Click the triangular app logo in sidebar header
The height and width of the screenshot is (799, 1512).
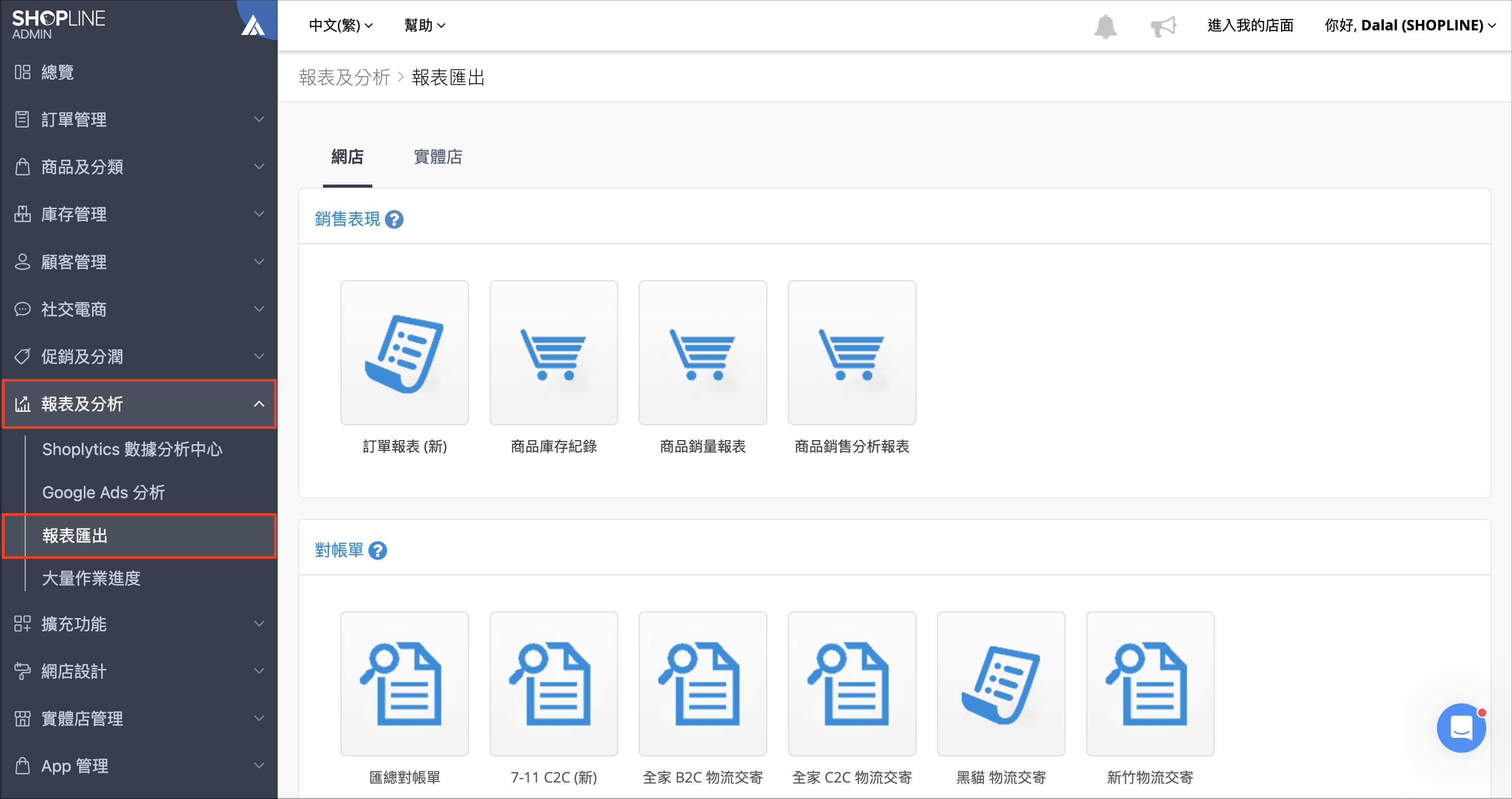(254, 25)
